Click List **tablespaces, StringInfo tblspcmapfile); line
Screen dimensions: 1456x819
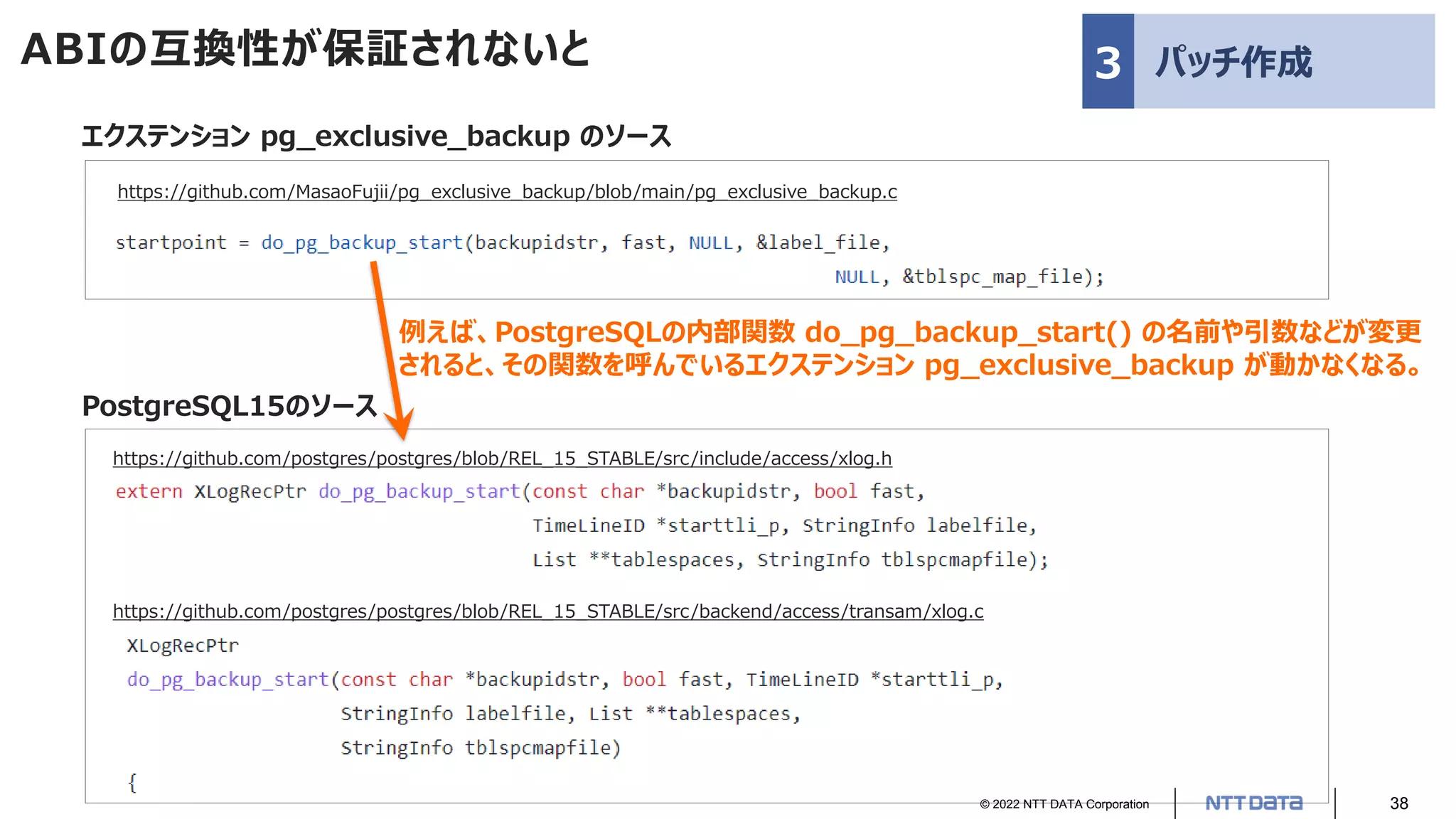[791, 560]
